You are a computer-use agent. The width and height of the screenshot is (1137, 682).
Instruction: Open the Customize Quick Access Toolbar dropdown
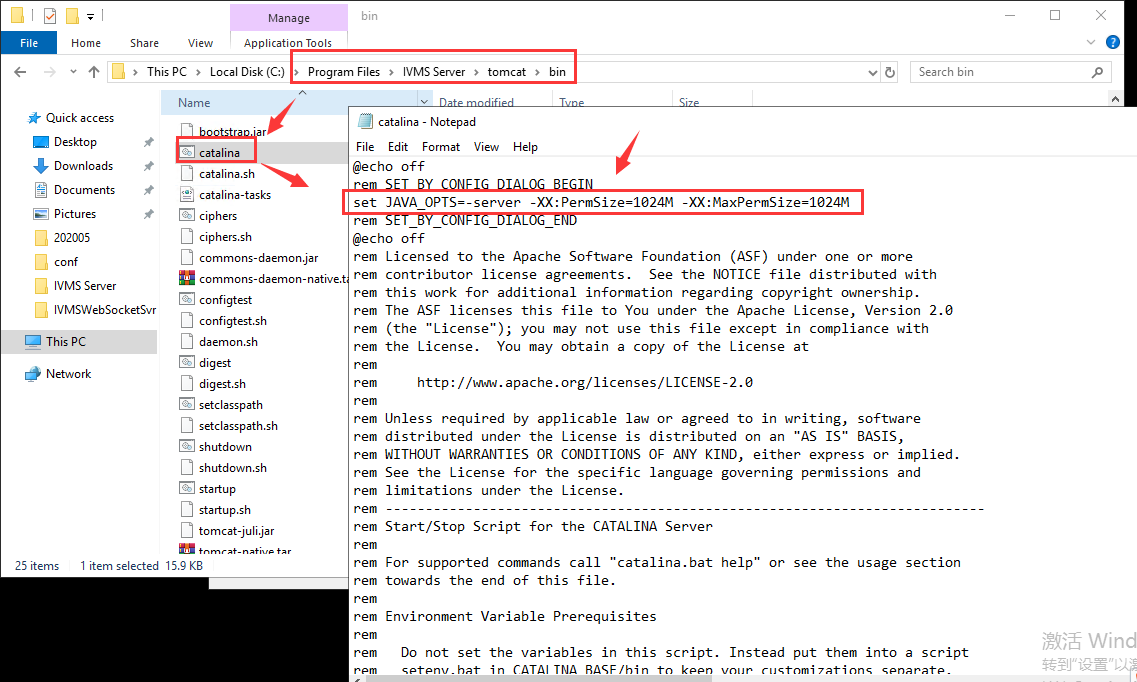91,16
